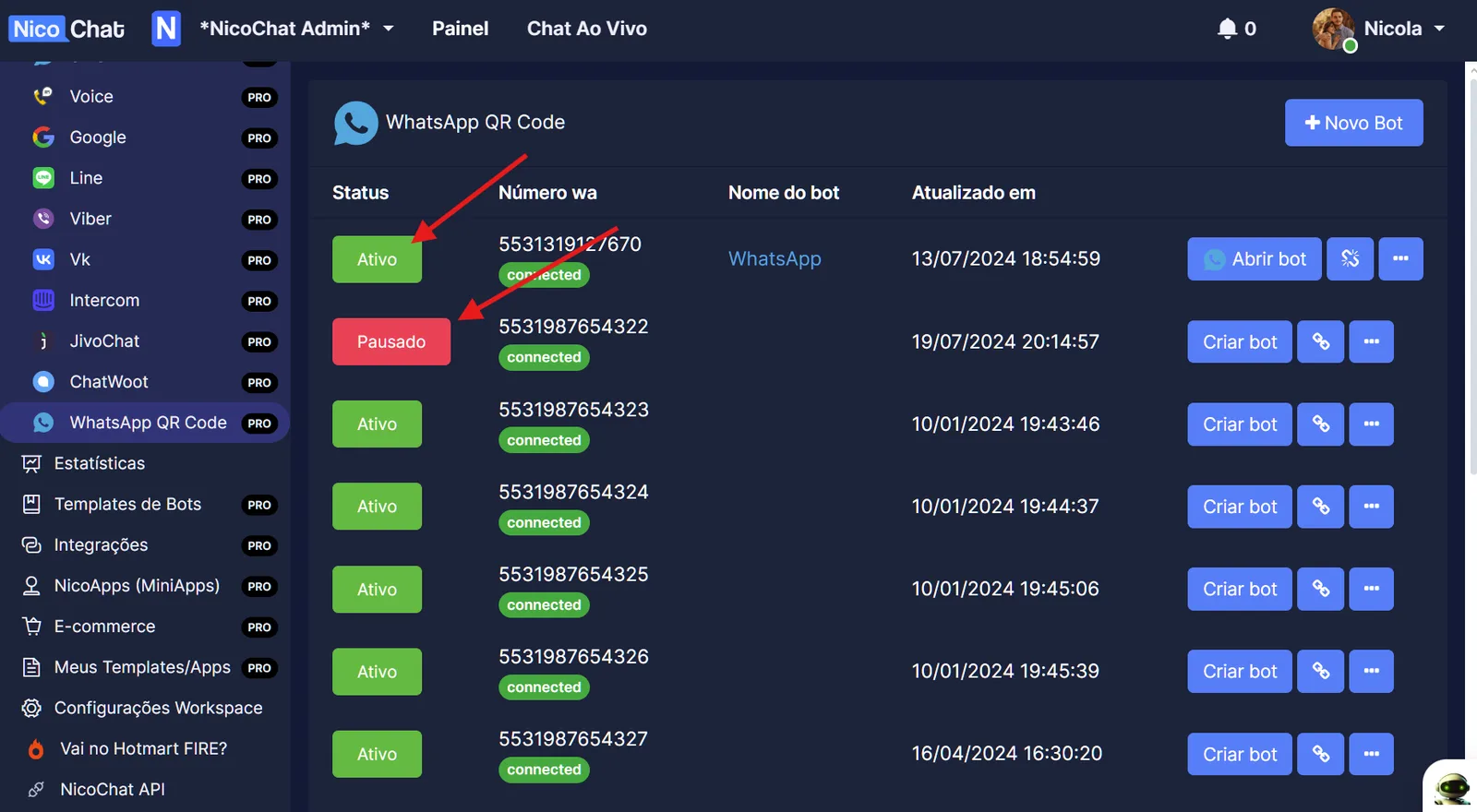Toggle Ativo status for number 5531987654327
Viewport: 1477px width, 812px height.
click(x=377, y=754)
